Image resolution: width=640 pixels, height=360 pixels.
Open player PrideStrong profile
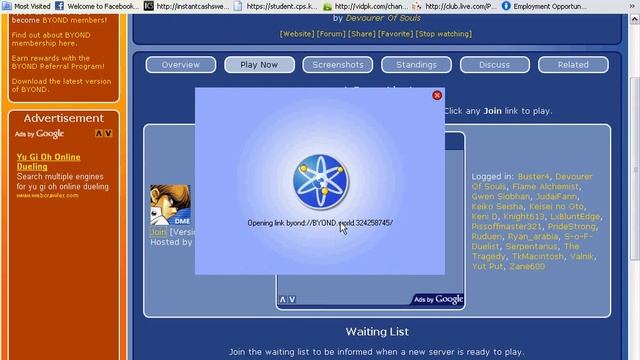(x=571, y=227)
